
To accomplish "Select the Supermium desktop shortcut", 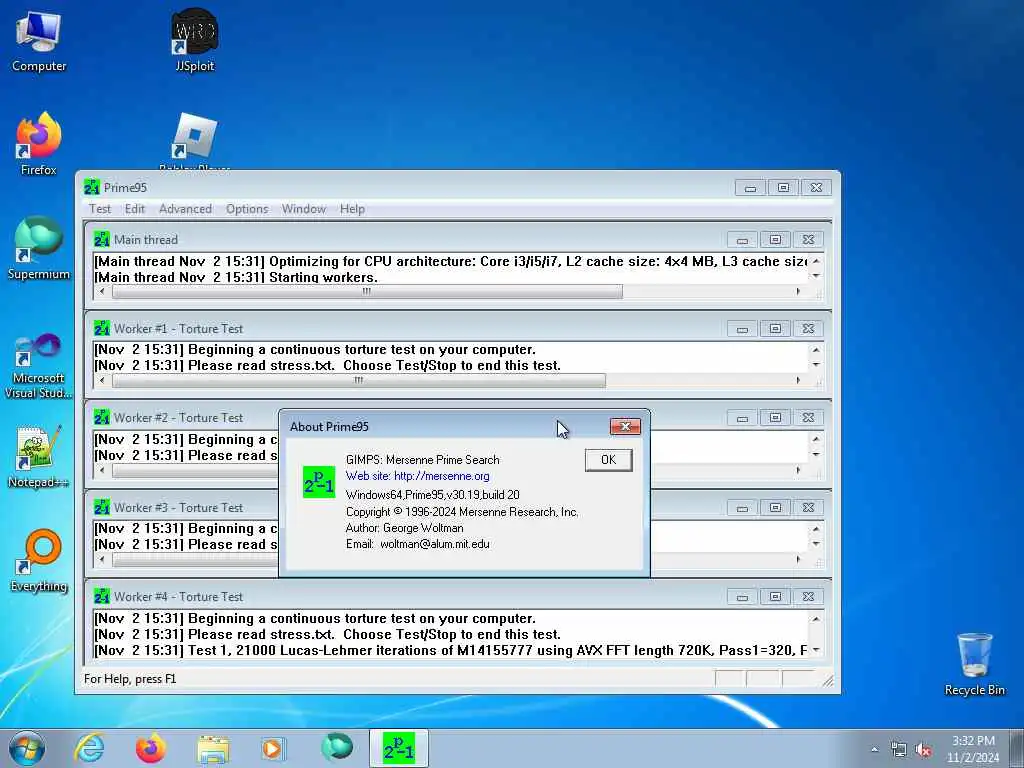I will 39,248.
